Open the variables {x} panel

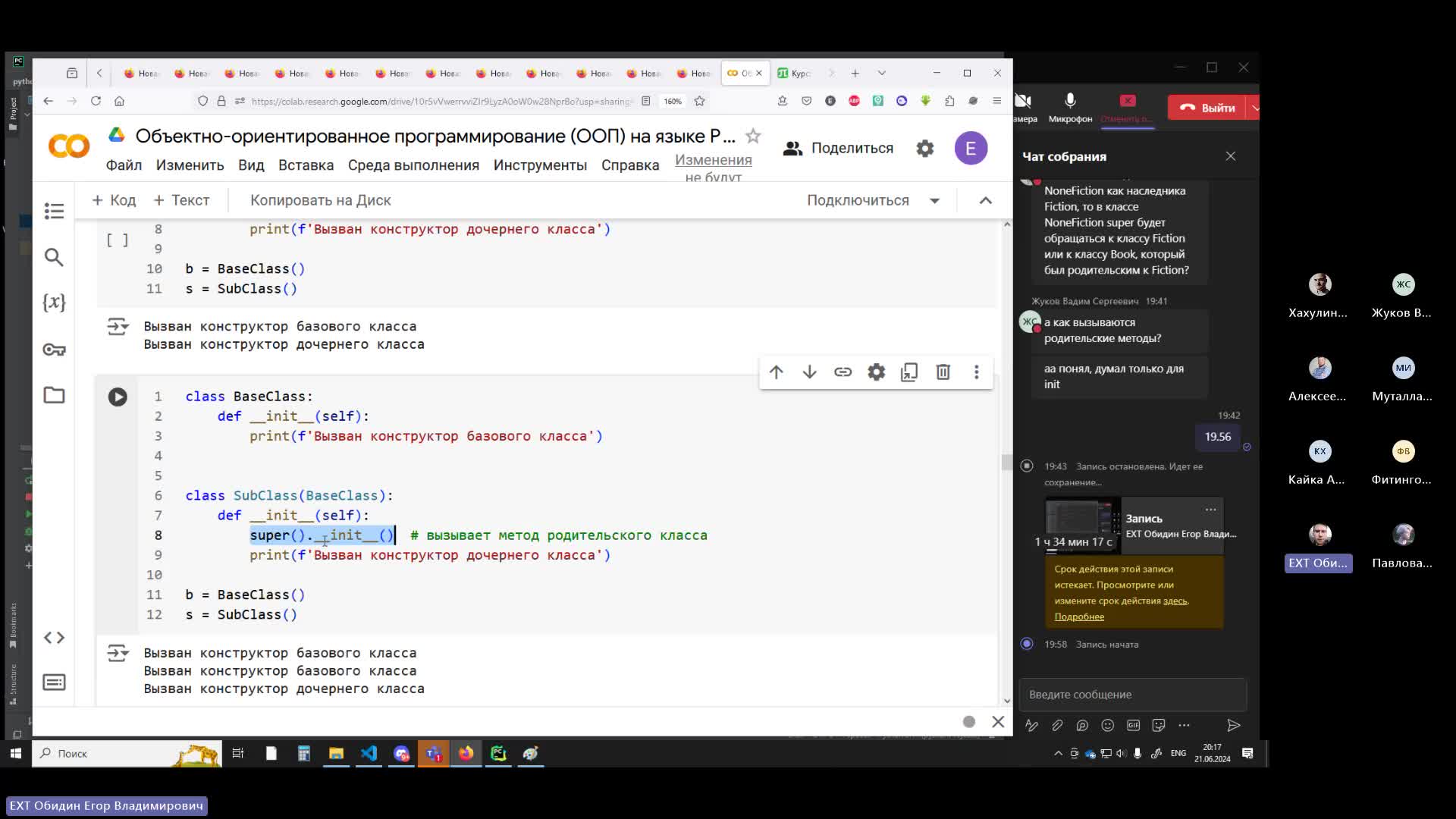pyautogui.click(x=54, y=303)
